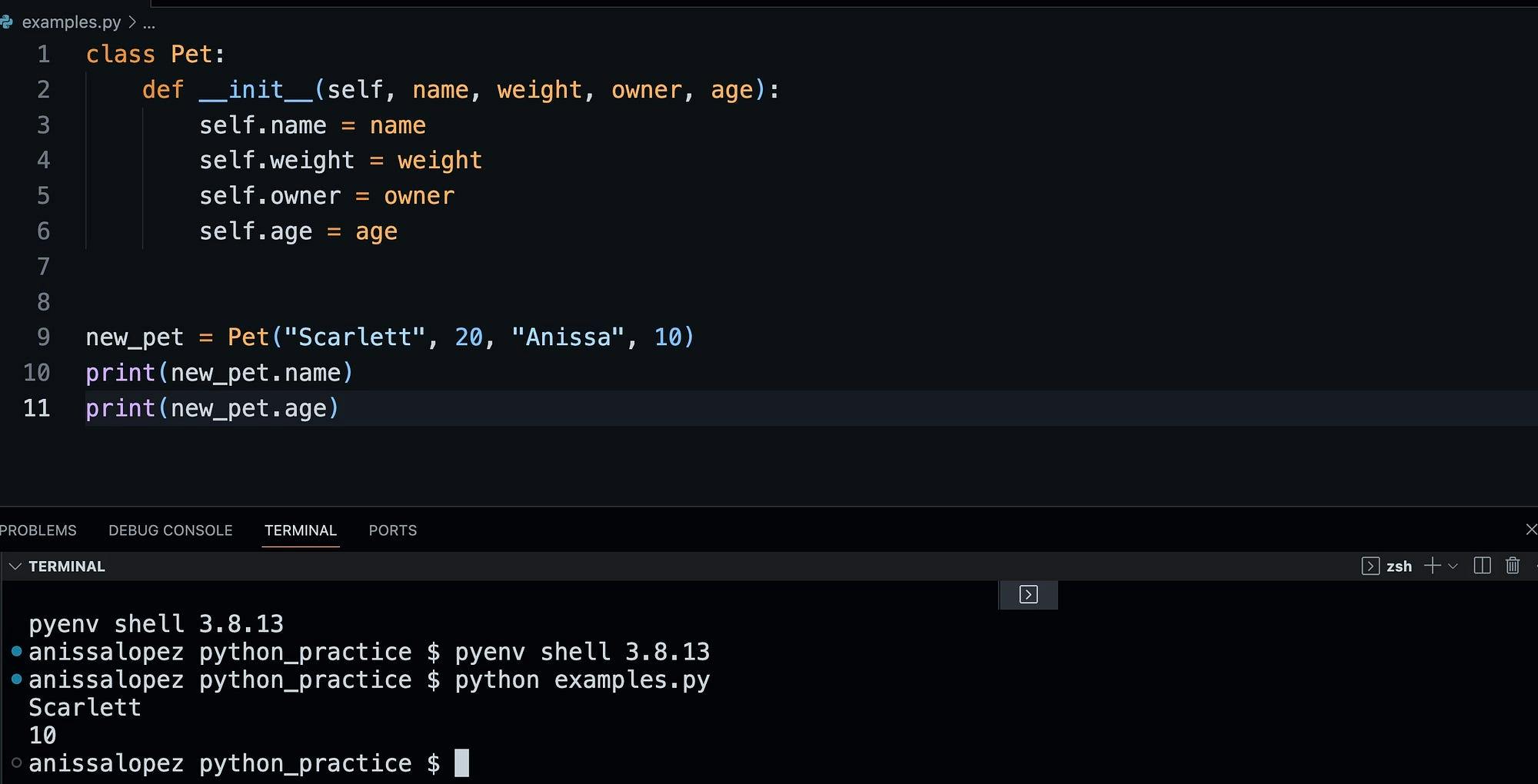Image resolution: width=1538 pixels, height=784 pixels.
Task: Click 'print(new_pet.name)' line
Action: coord(219,373)
